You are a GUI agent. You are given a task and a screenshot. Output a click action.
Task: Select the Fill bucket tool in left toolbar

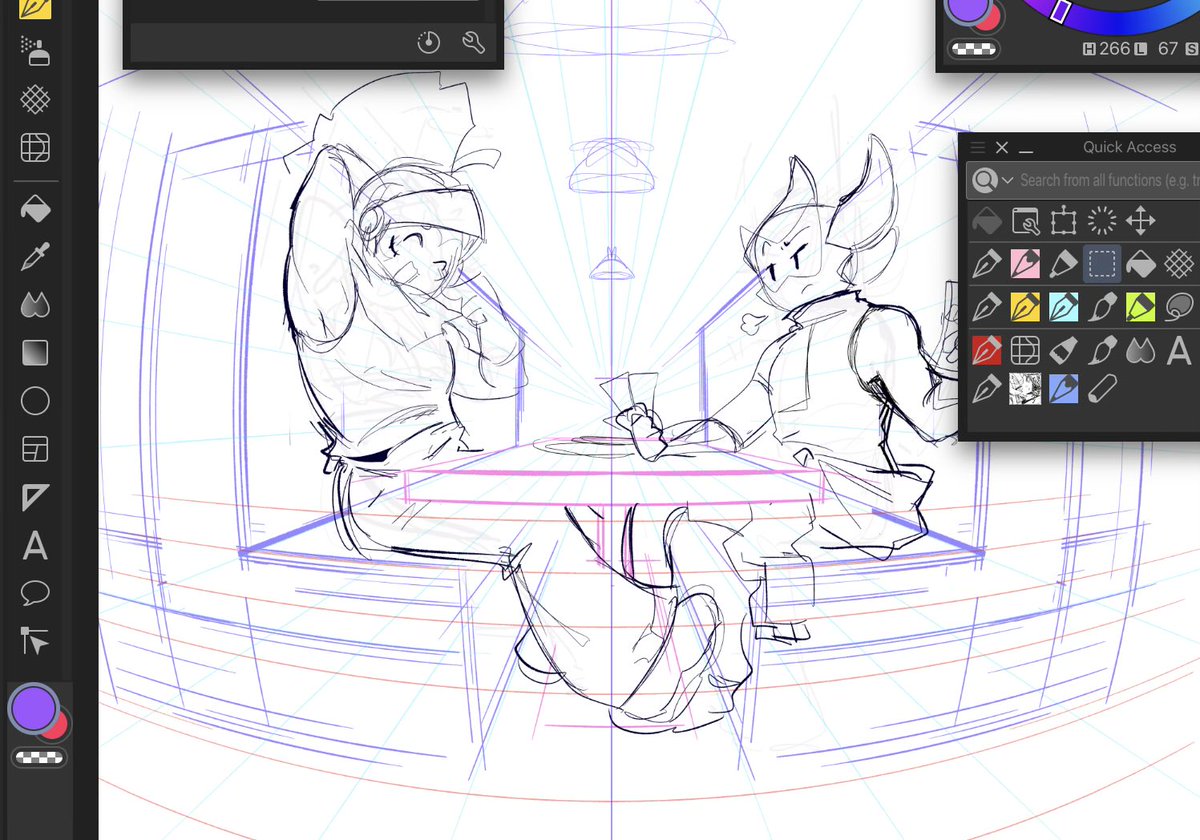click(x=35, y=208)
